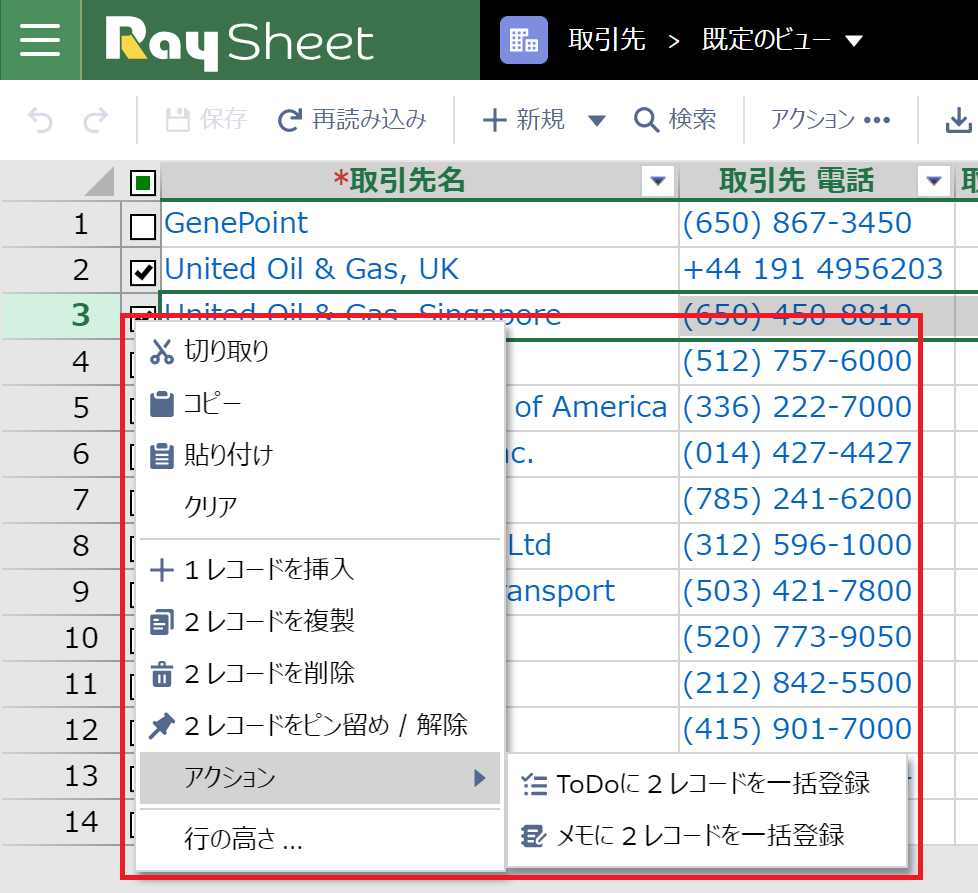Expand the アクション submenu arrow
978x893 pixels.
tap(479, 778)
